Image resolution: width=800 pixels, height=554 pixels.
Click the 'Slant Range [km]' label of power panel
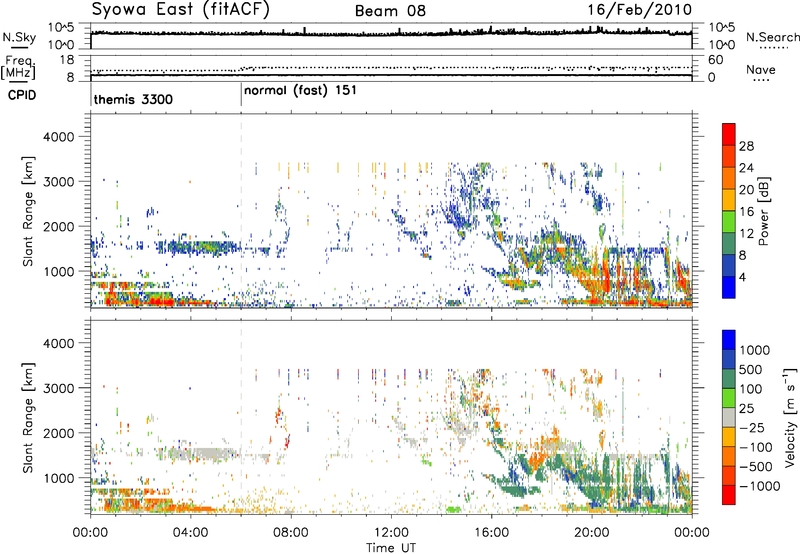tap(28, 211)
